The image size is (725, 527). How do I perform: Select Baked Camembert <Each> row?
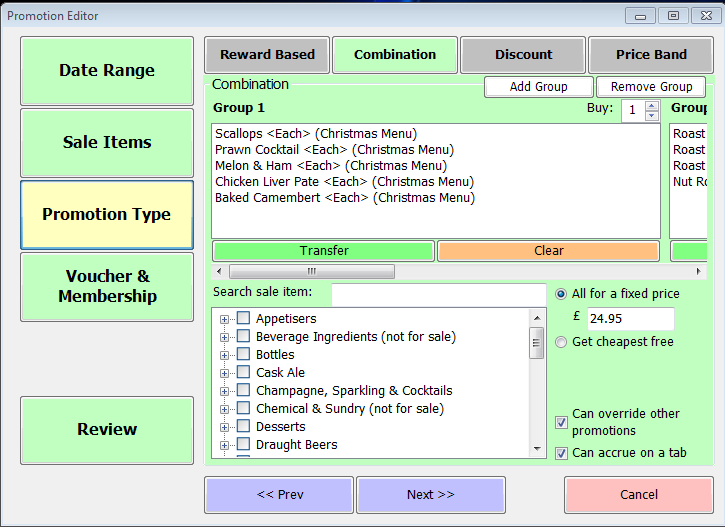(345, 198)
